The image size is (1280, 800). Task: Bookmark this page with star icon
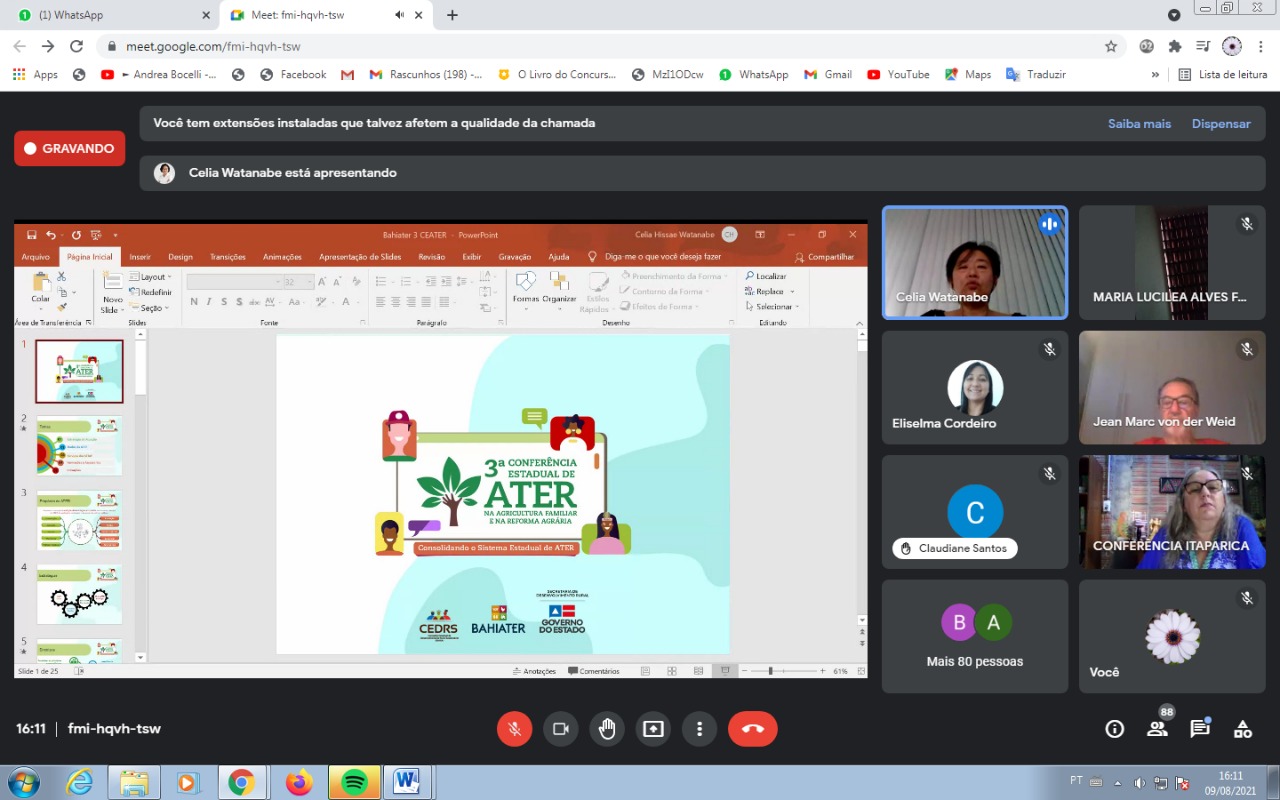click(1111, 46)
